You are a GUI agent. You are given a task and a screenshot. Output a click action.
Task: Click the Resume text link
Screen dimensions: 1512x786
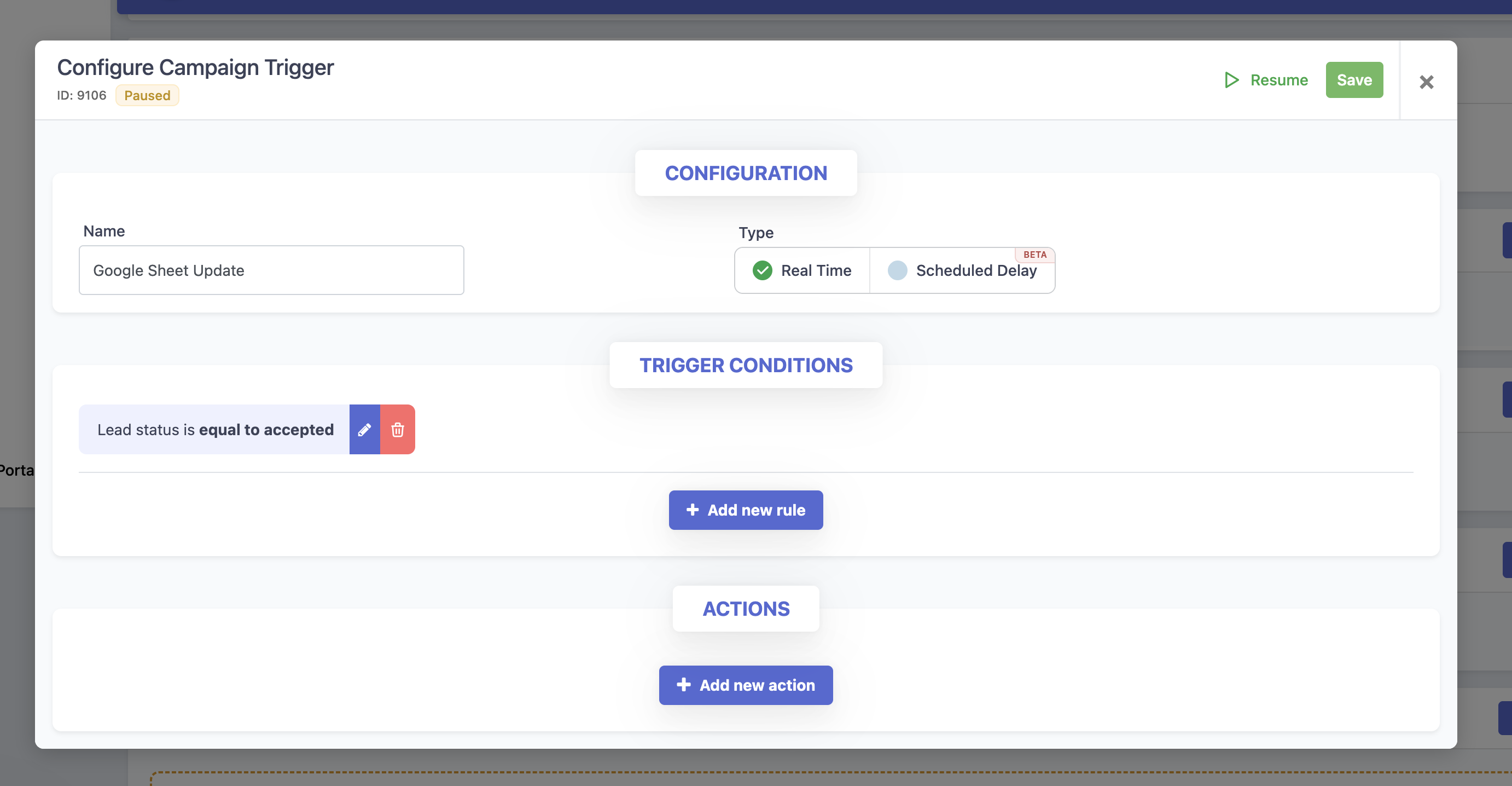pyautogui.click(x=1278, y=80)
